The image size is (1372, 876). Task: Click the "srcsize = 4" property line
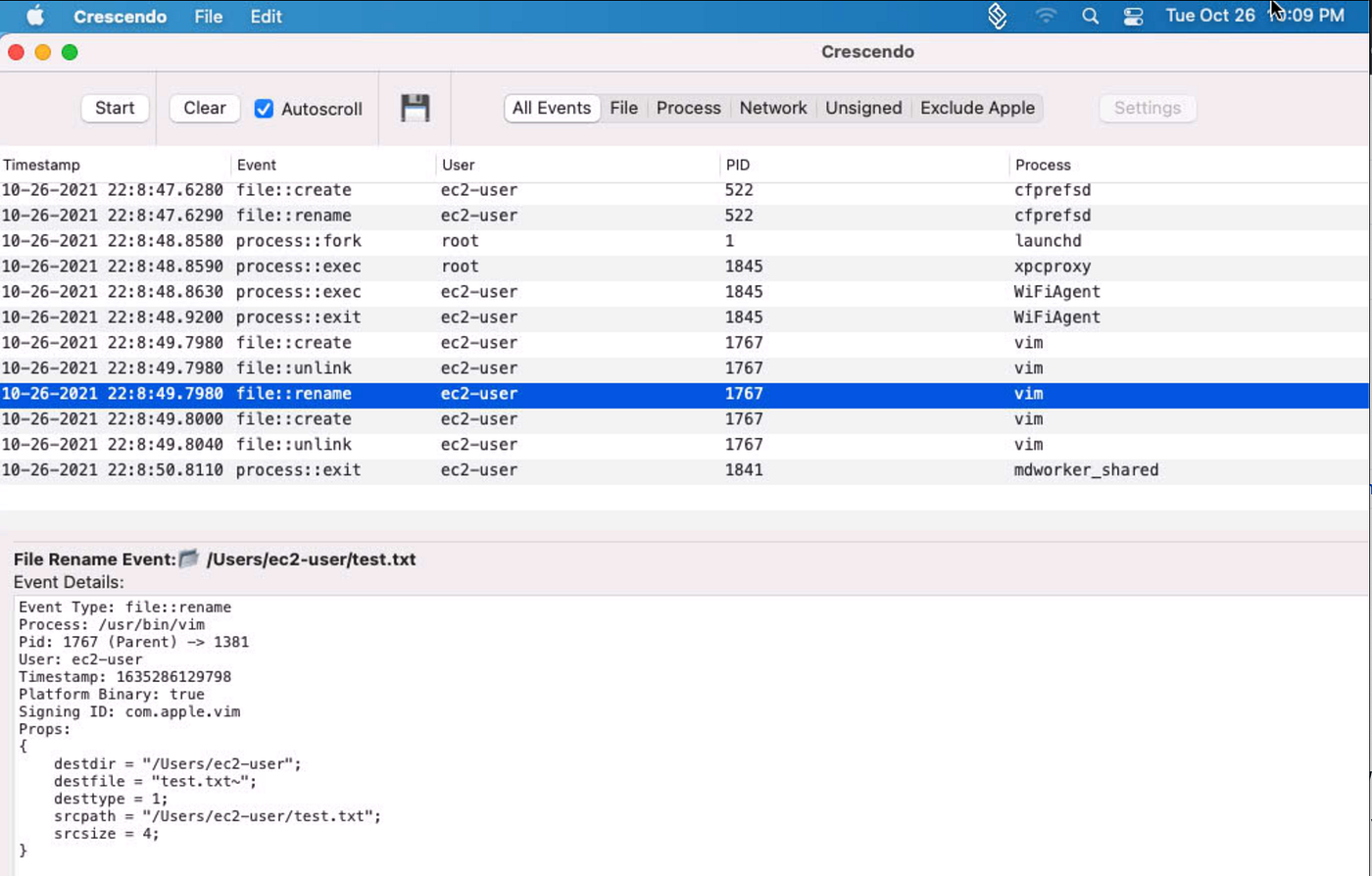tap(107, 834)
